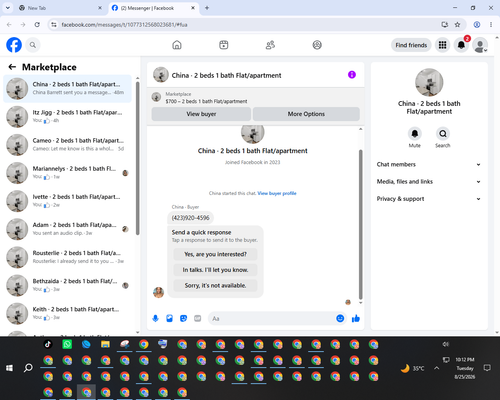Expand Chat members section
This screenshot has width=500, height=400.
[x=429, y=164]
